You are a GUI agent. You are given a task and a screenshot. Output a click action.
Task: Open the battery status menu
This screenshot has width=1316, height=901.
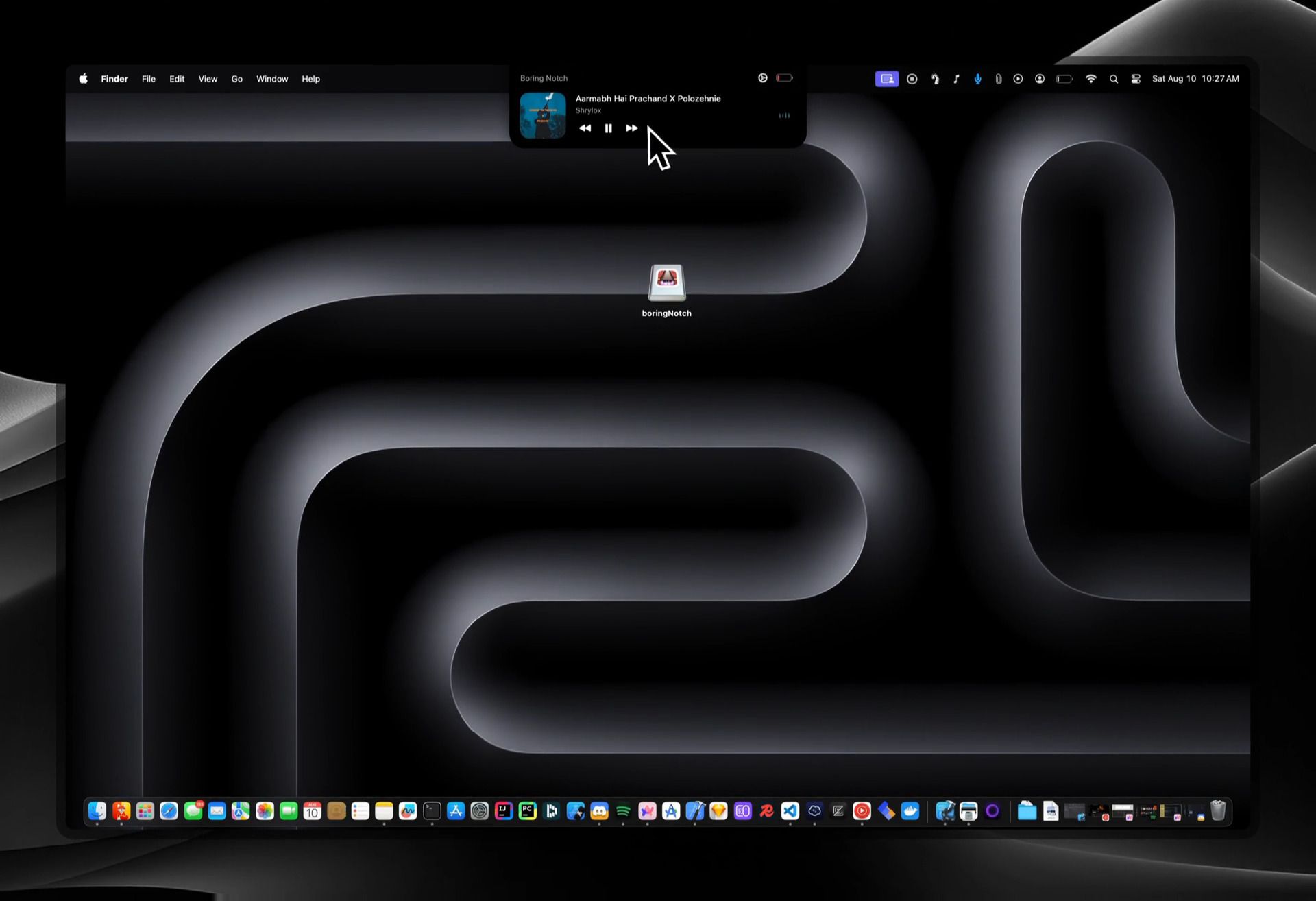(1064, 79)
